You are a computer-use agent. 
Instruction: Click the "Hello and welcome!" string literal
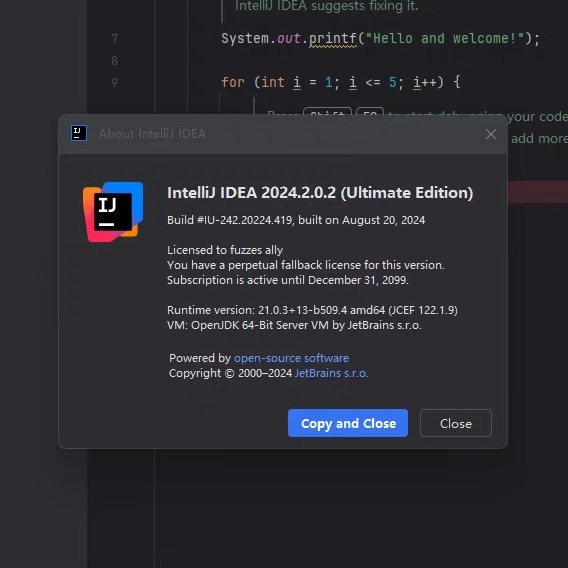[x=445, y=38]
